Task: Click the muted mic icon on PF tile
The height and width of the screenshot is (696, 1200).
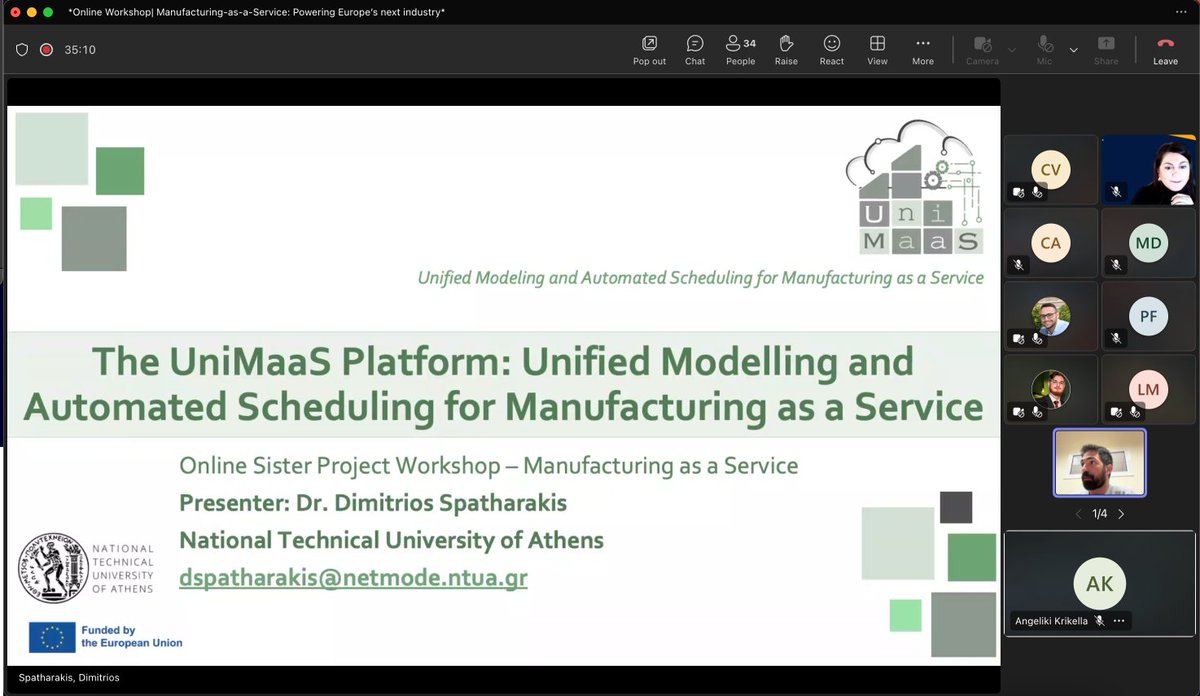Action: click(x=1115, y=338)
